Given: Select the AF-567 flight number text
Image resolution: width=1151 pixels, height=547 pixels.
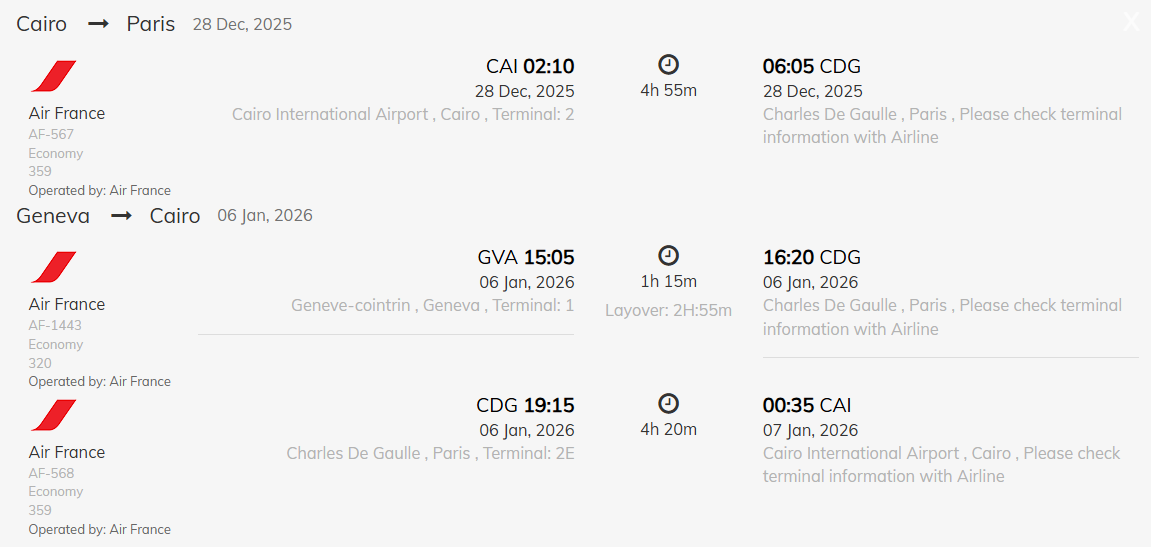Looking at the screenshot, I should tap(51, 134).
